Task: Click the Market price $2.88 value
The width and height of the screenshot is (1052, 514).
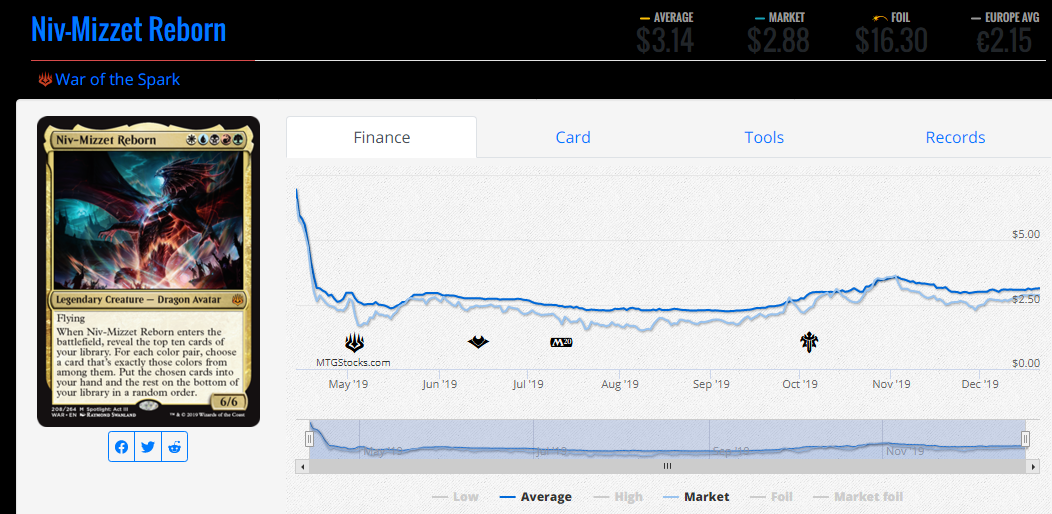Action: tap(778, 40)
